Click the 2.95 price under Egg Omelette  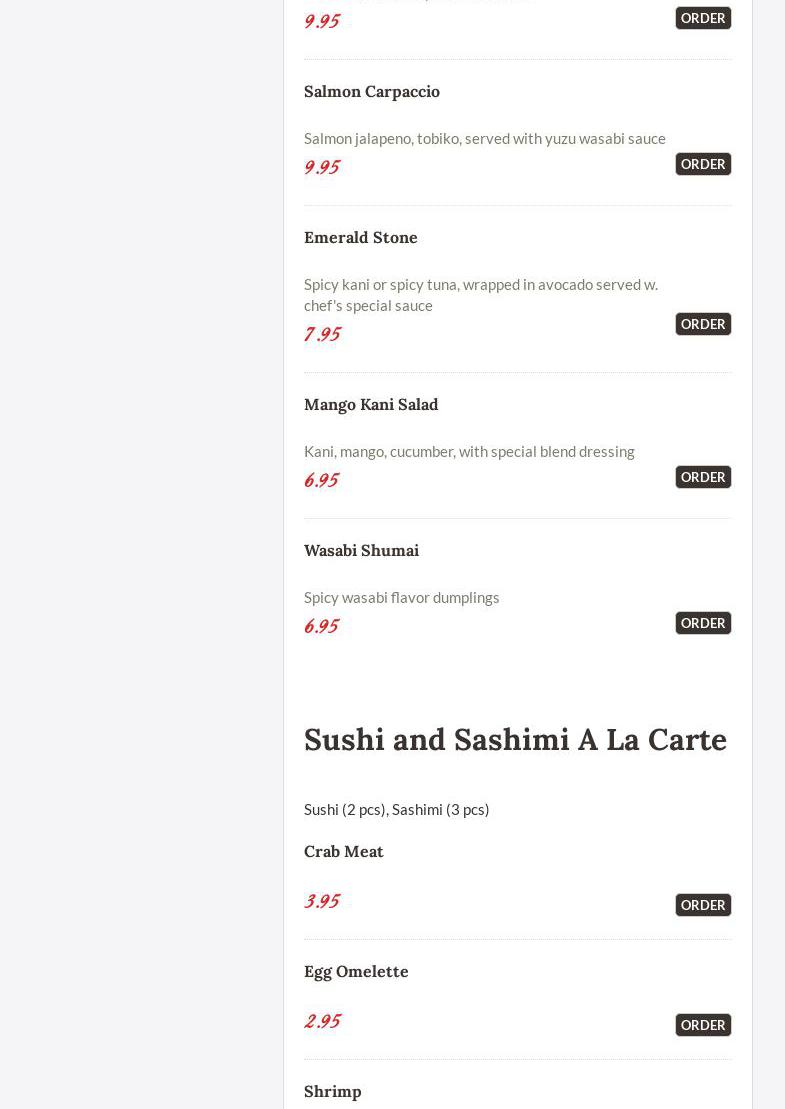tap(322, 1021)
